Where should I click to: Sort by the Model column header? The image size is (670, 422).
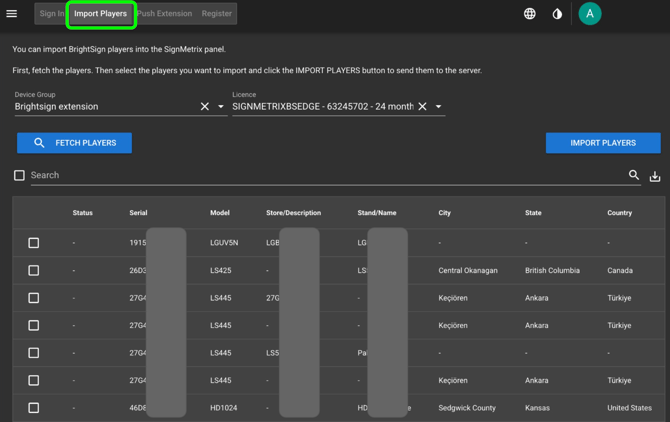[220, 213]
